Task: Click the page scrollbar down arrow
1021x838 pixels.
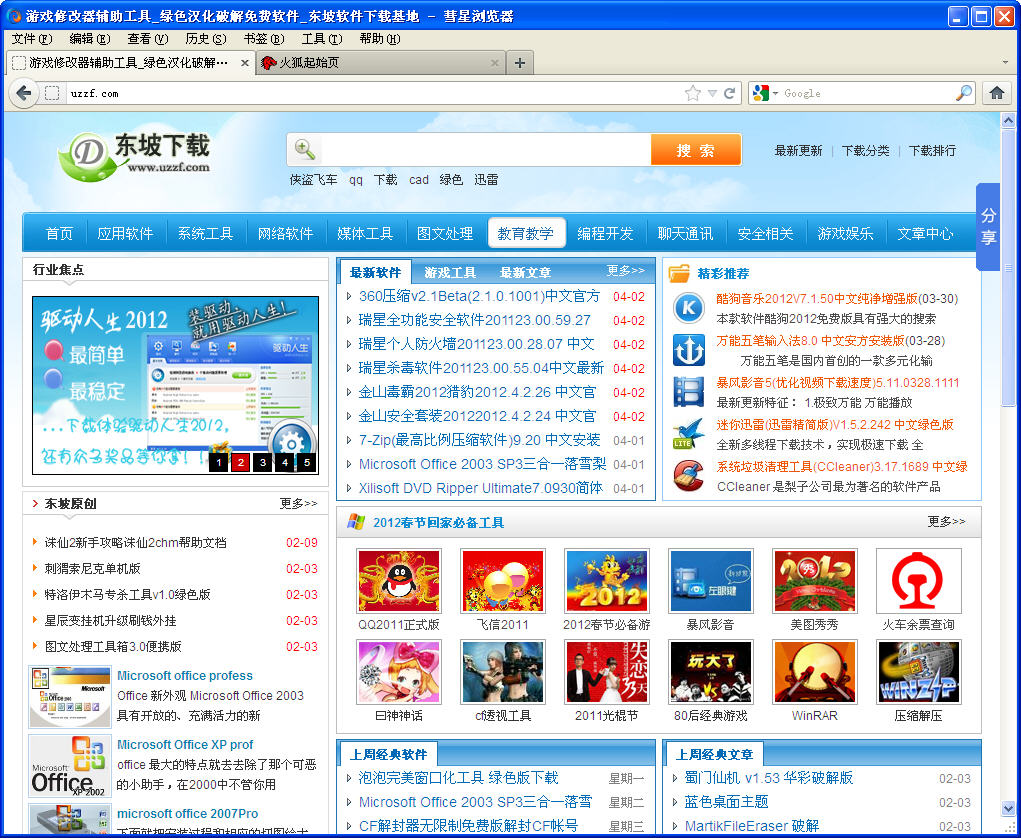Action: coord(1008,809)
